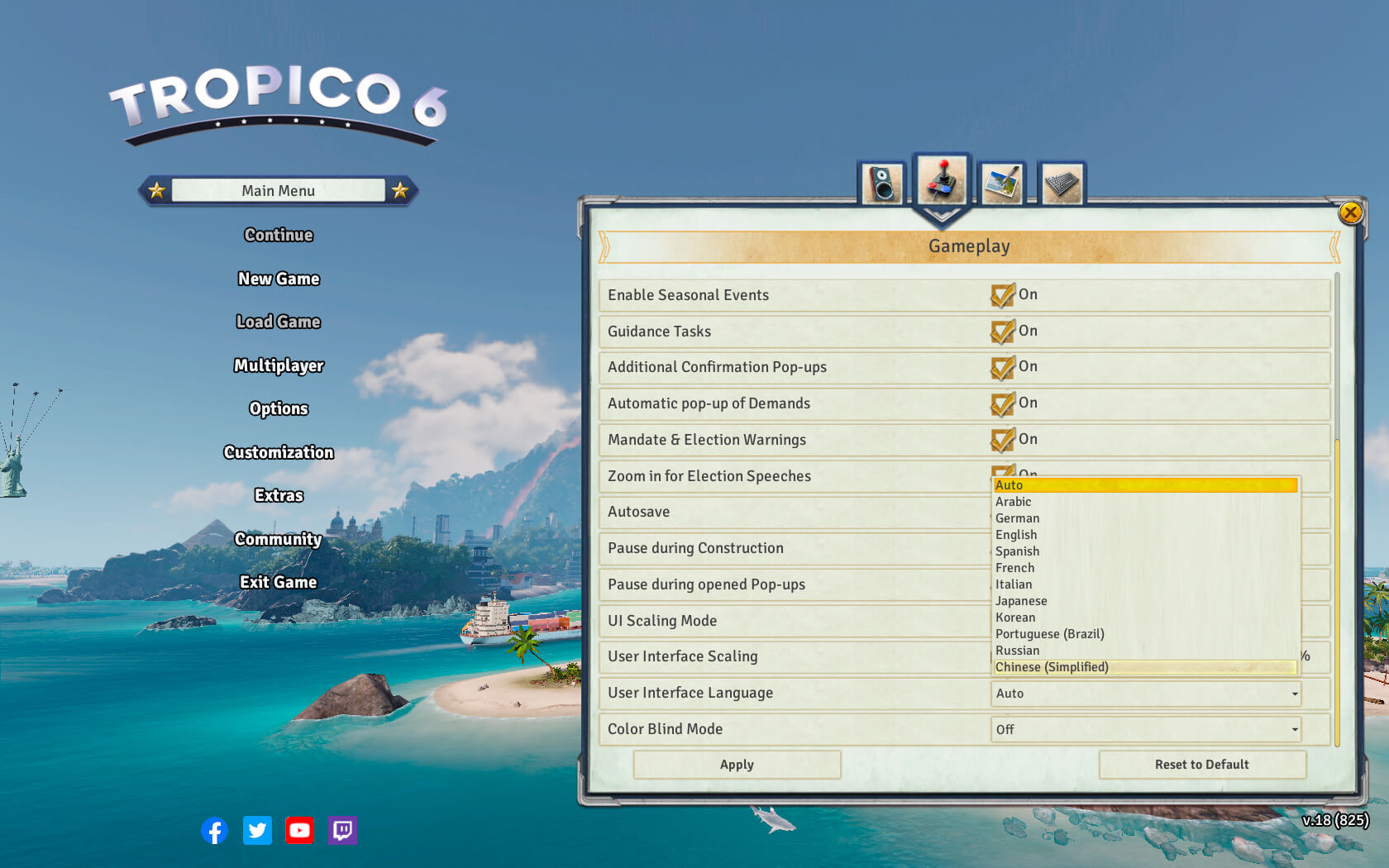Open Load Game from main menu

click(x=279, y=322)
